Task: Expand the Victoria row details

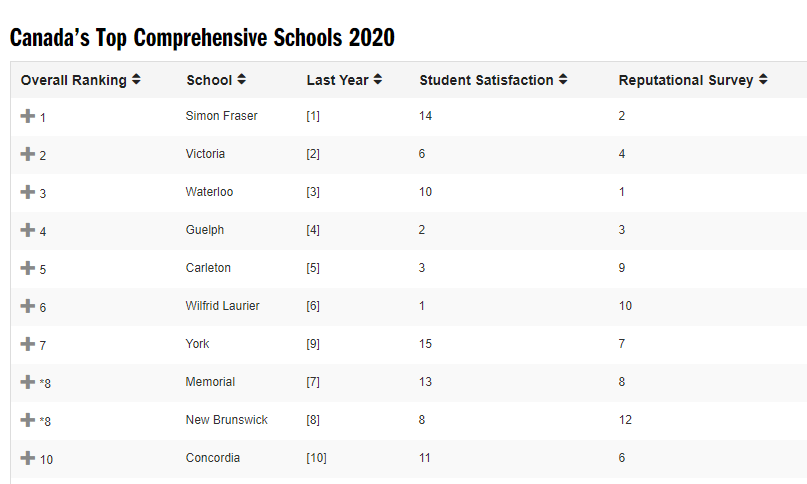Action: (x=28, y=154)
